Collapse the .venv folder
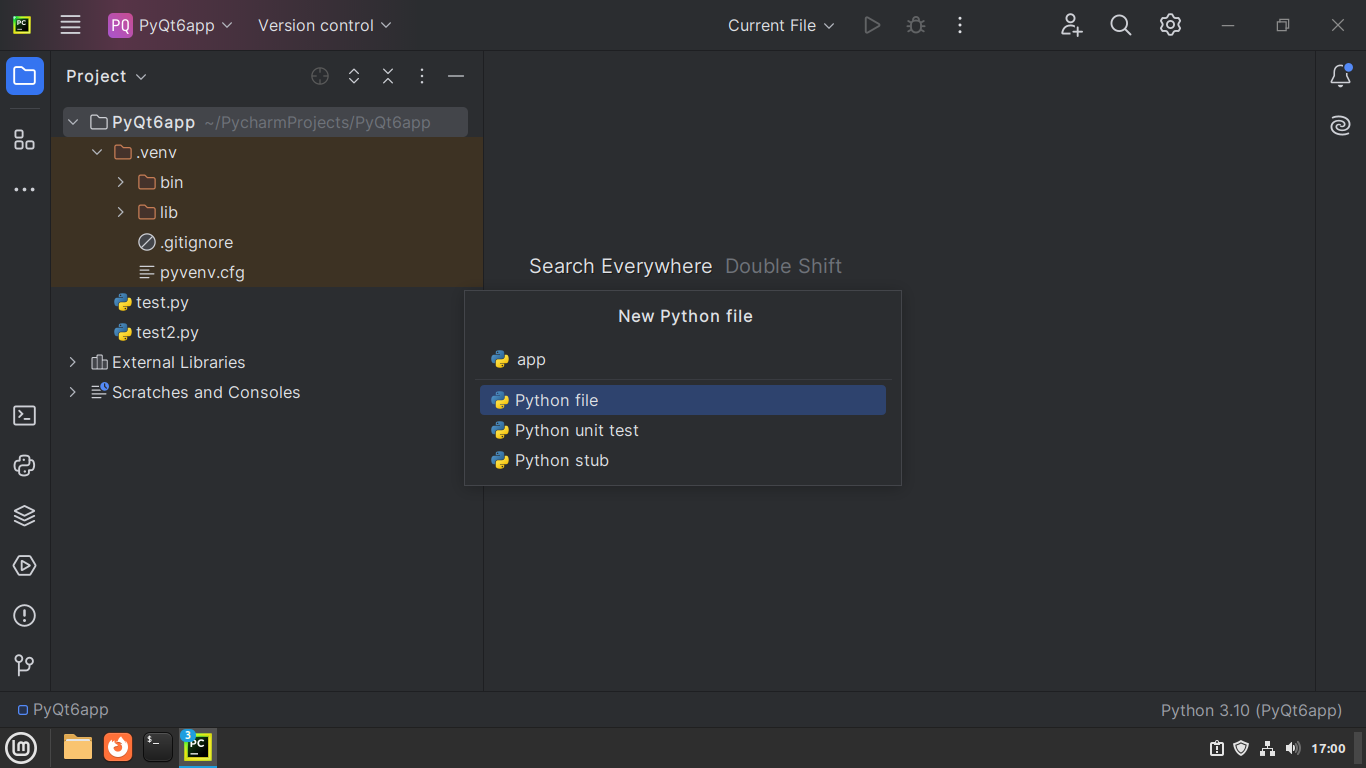This screenshot has width=1366, height=768. pos(97,152)
